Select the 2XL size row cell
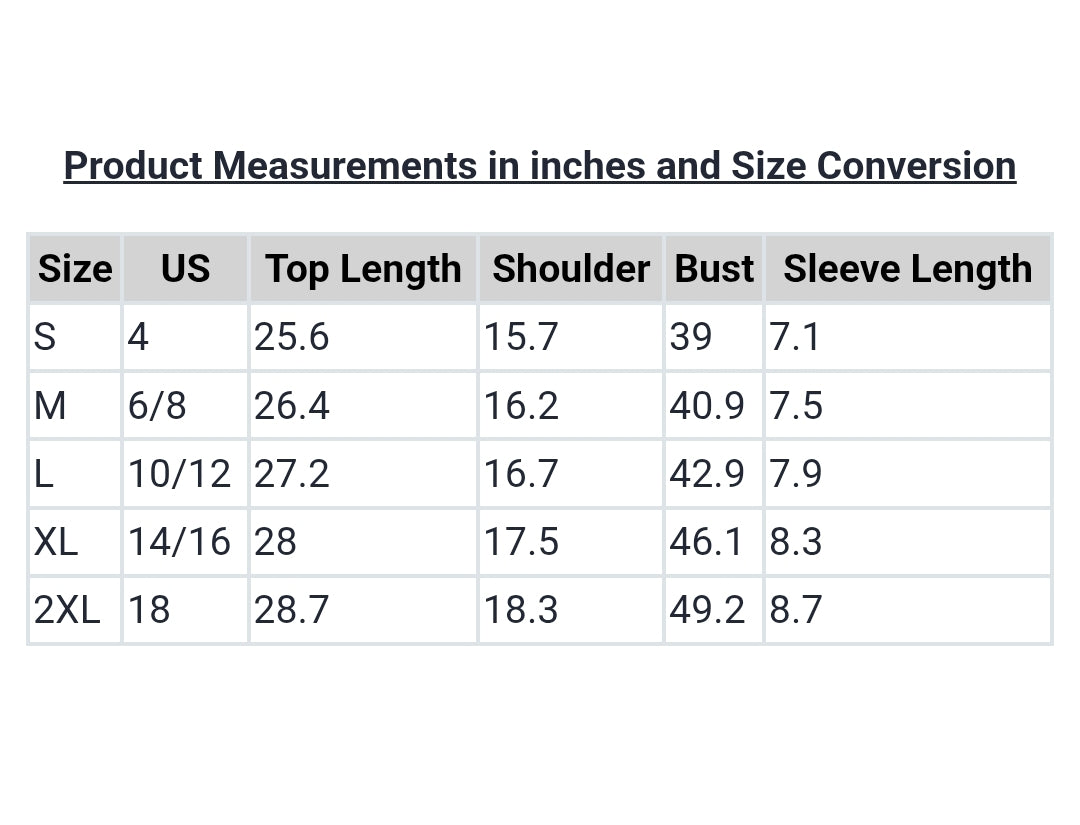This screenshot has width=1080, height=825. [75, 609]
